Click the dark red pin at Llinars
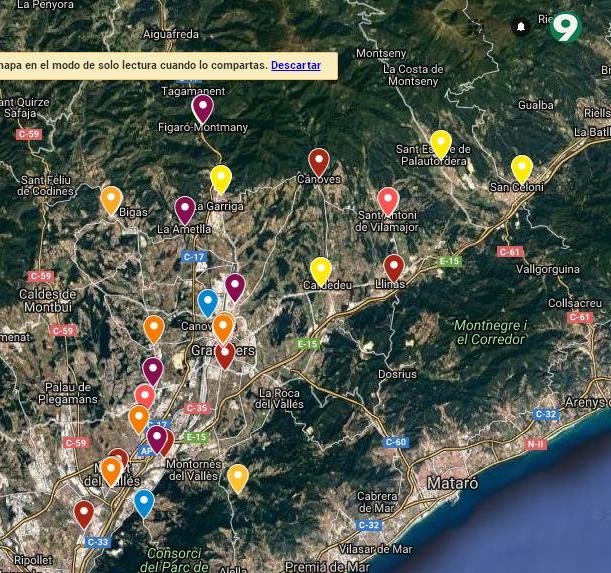The width and height of the screenshot is (611, 573). 394,267
